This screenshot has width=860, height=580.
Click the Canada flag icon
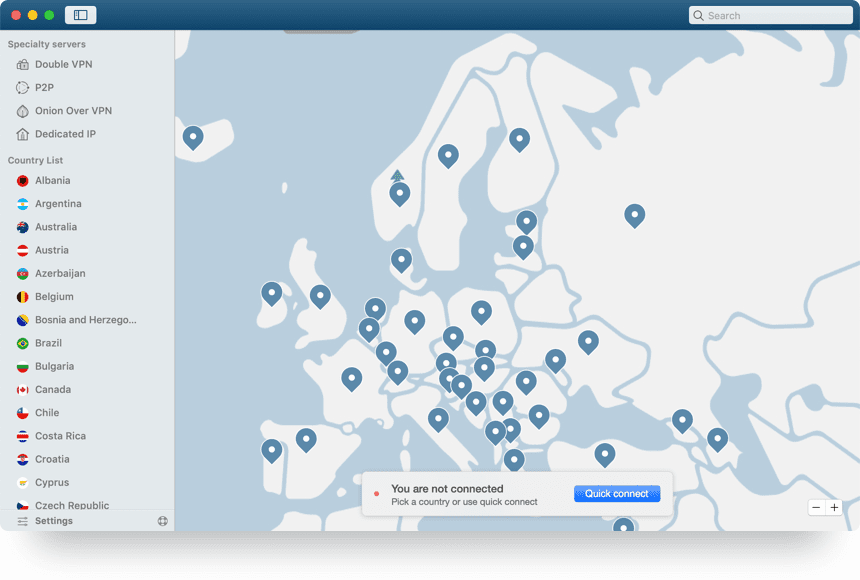22,390
